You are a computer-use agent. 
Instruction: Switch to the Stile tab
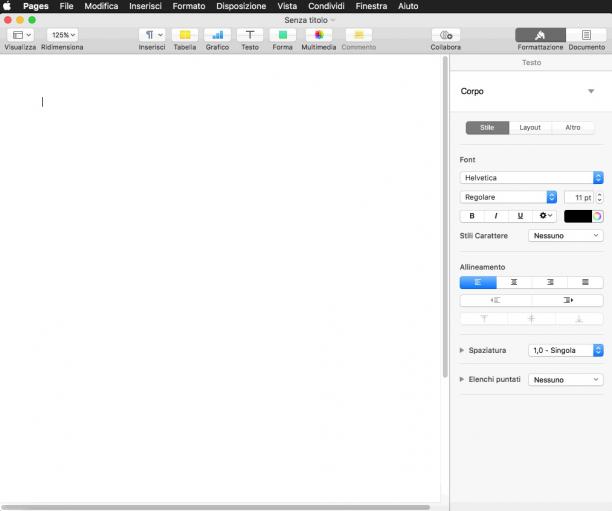[x=487, y=128]
